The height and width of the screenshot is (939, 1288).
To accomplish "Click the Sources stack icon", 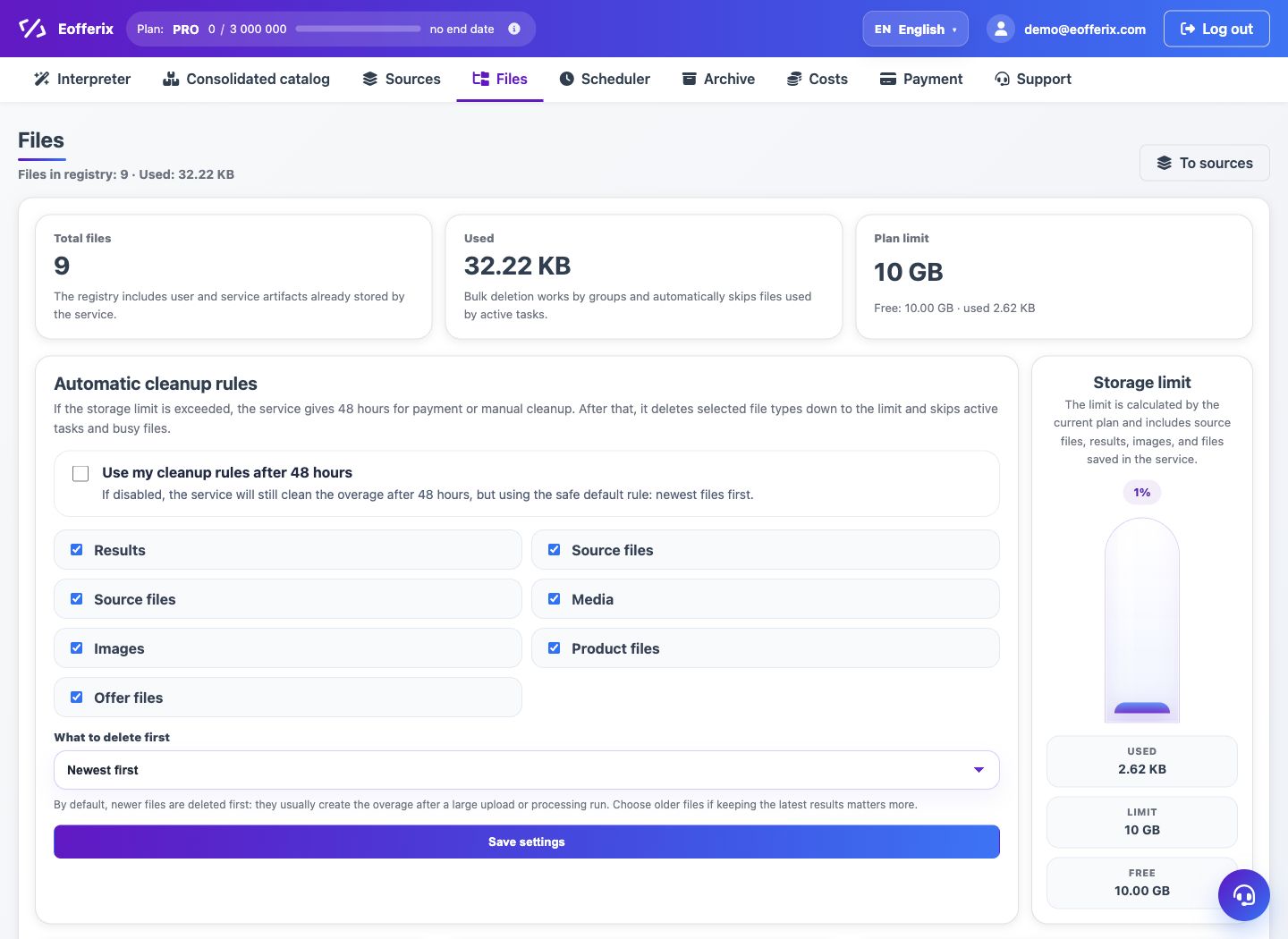I will click(x=370, y=79).
